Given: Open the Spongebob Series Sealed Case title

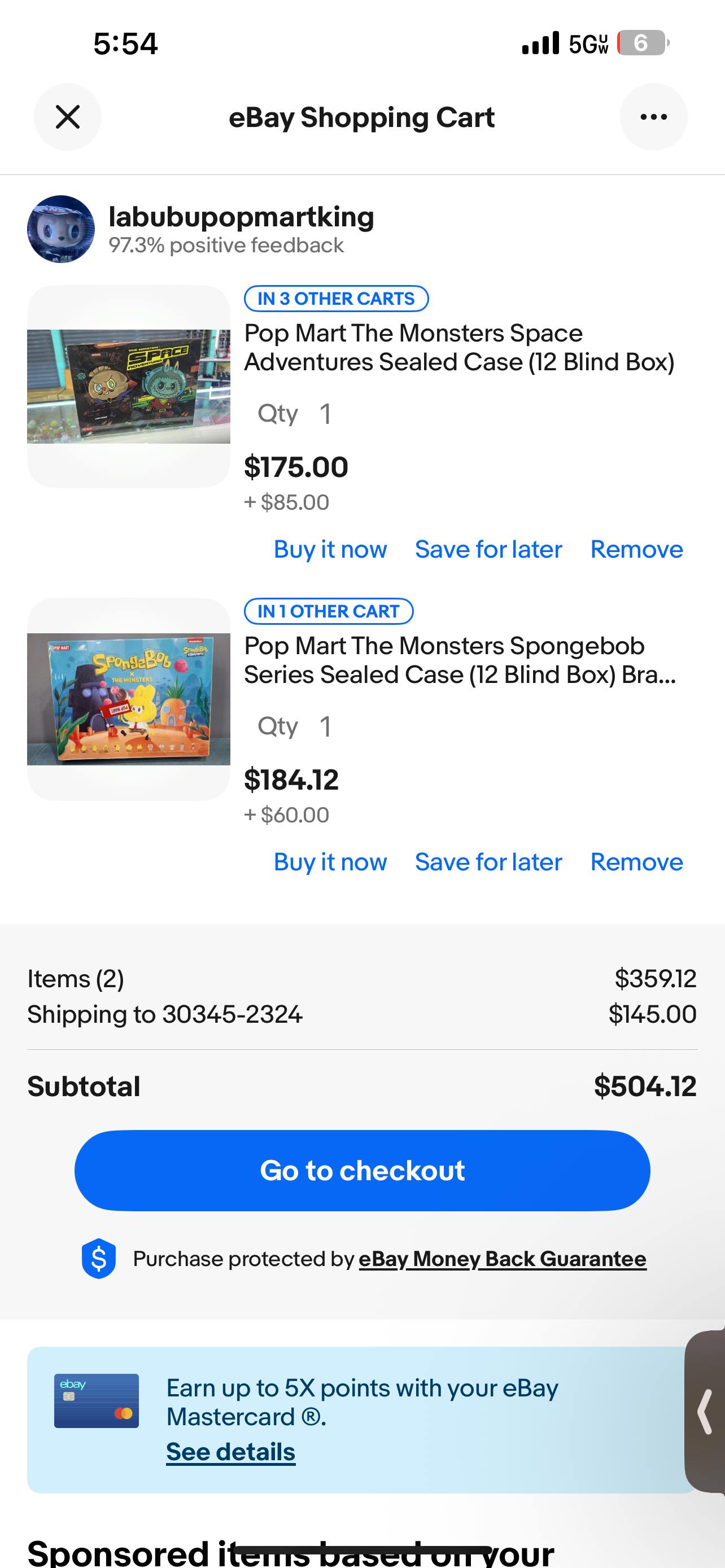Looking at the screenshot, I should 459,660.
